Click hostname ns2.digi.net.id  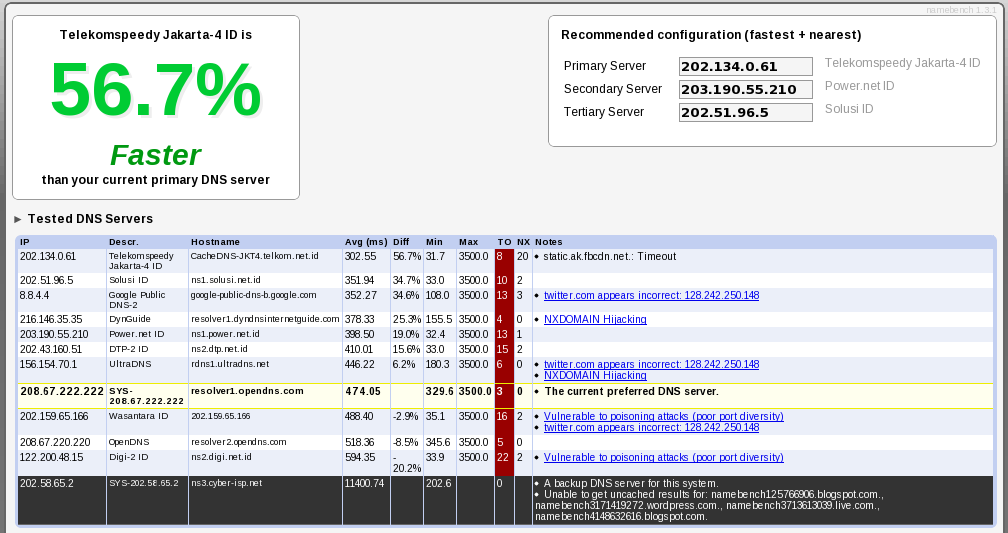[221, 457]
